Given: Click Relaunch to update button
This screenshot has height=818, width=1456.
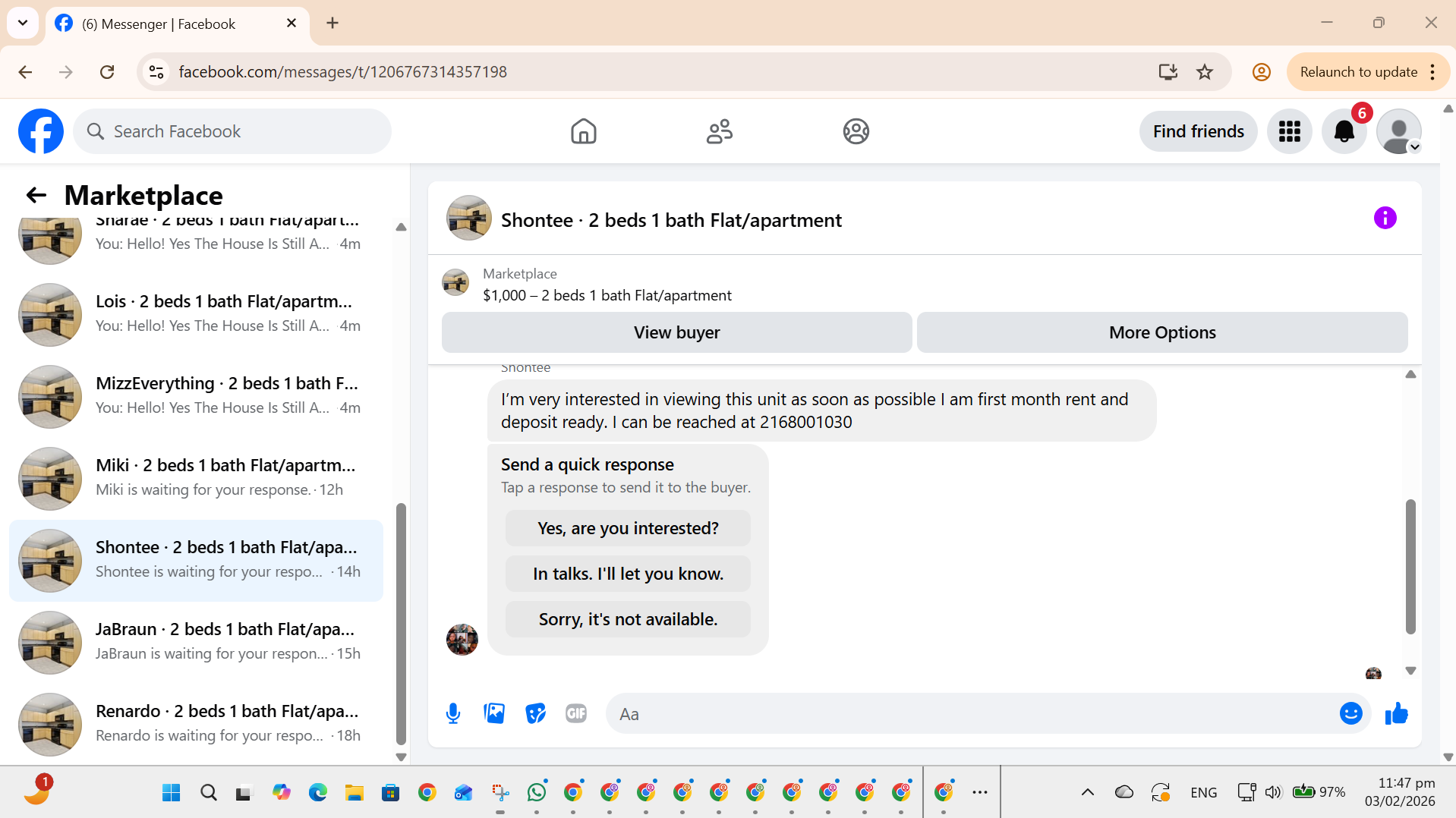Looking at the screenshot, I should (x=1358, y=72).
